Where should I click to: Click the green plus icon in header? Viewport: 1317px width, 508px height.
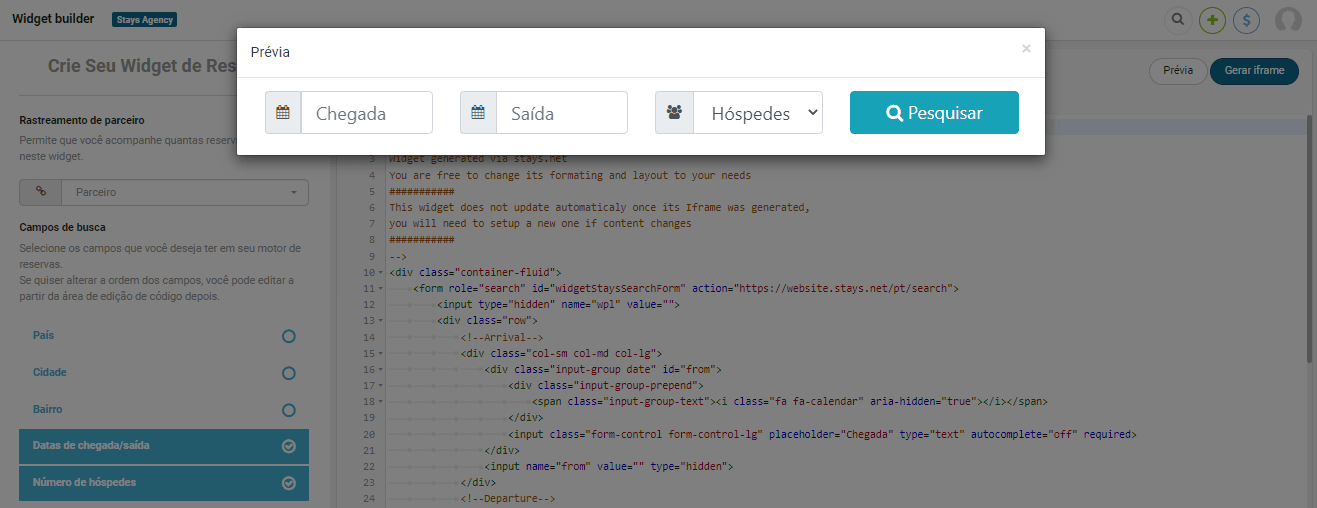1212,20
